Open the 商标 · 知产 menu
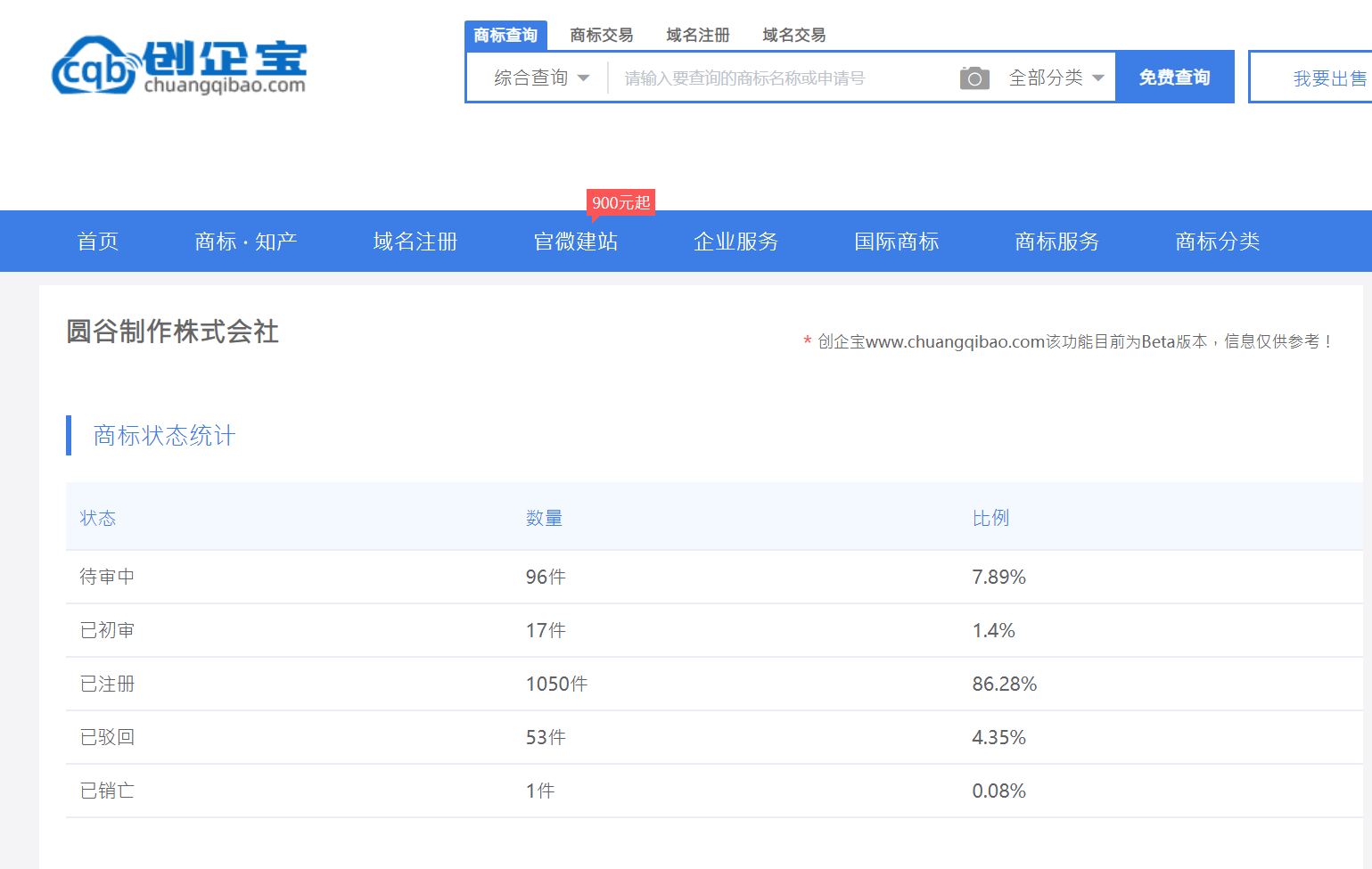1372x869 pixels. pyautogui.click(x=246, y=242)
